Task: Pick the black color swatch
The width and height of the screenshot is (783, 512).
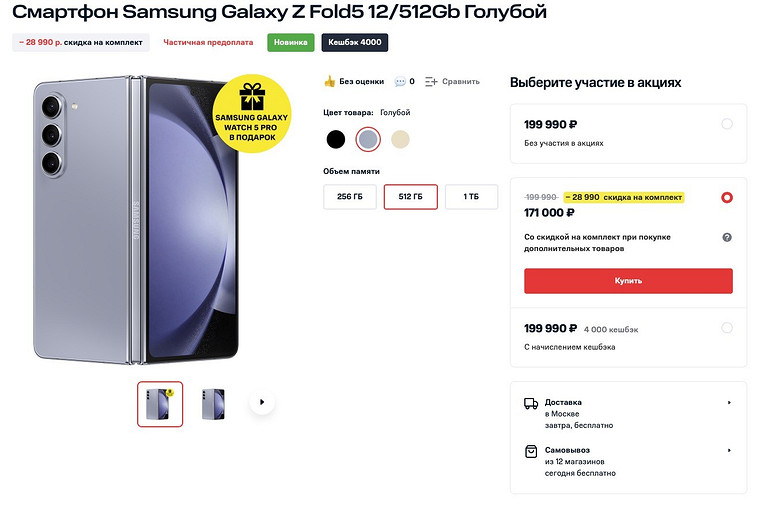Action: point(336,140)
